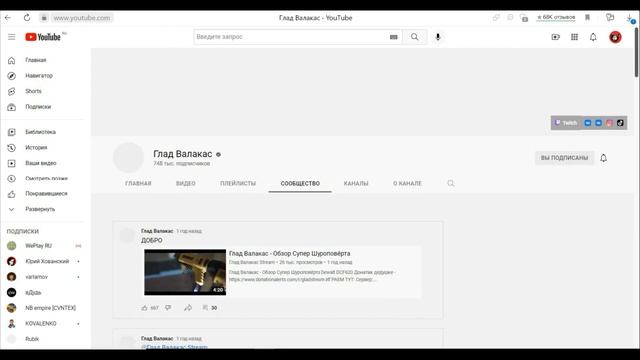Open the account avatar menu

coord(615,37)
